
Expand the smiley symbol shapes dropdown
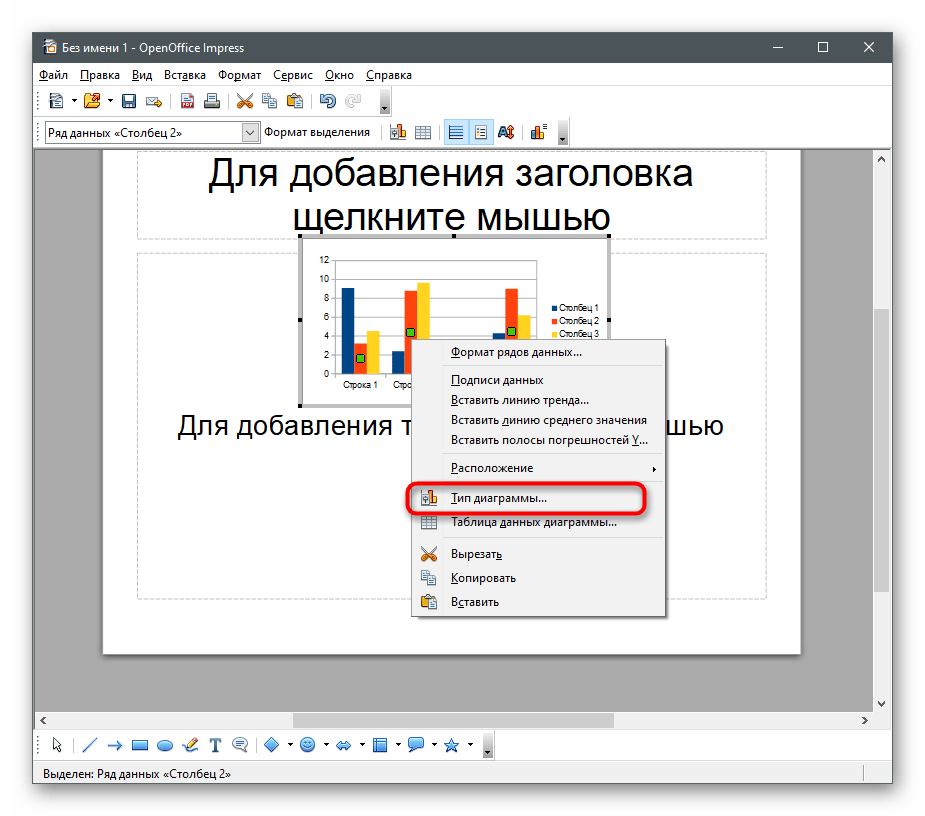tap(327, 745)
